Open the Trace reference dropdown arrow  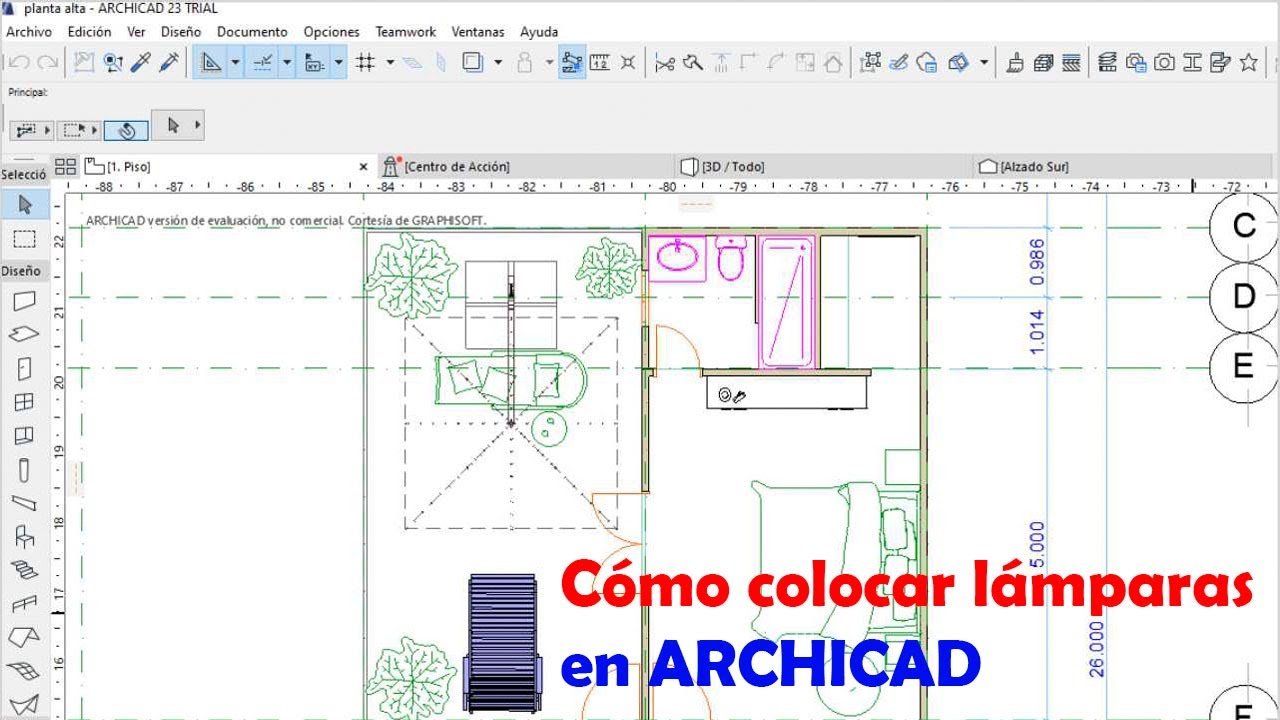(x=498, y=62)
